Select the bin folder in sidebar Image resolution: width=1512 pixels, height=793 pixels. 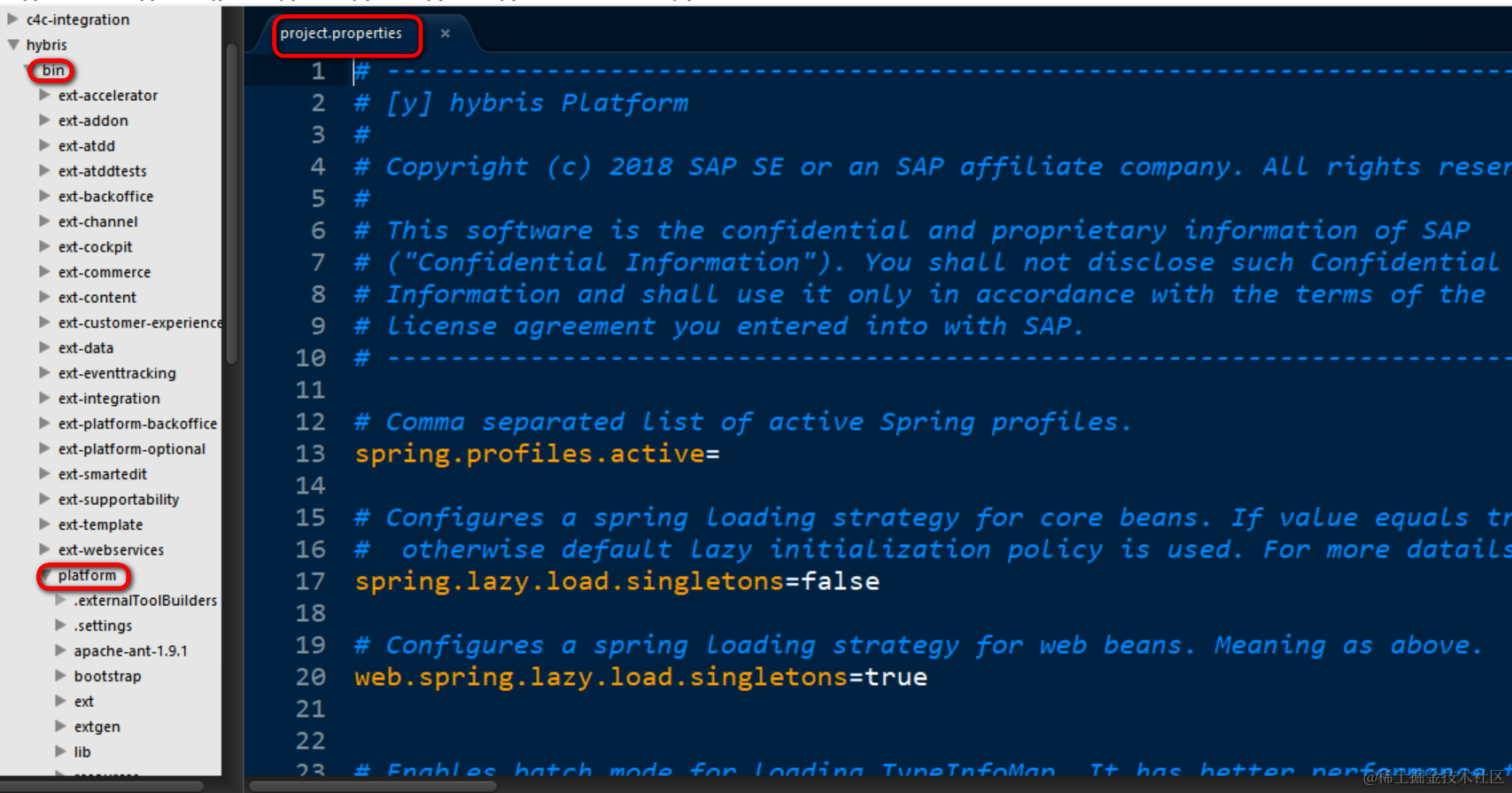tap(53, 70)
